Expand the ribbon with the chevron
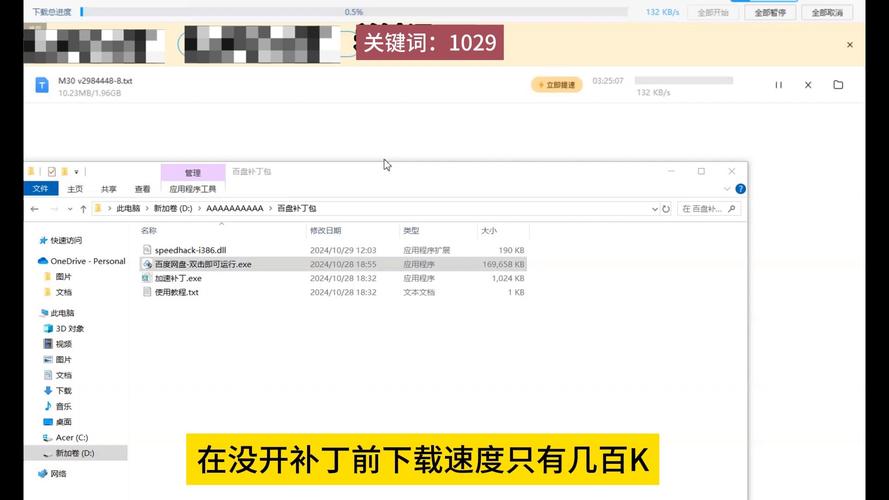The image size is (889, 500). (727, 189)
